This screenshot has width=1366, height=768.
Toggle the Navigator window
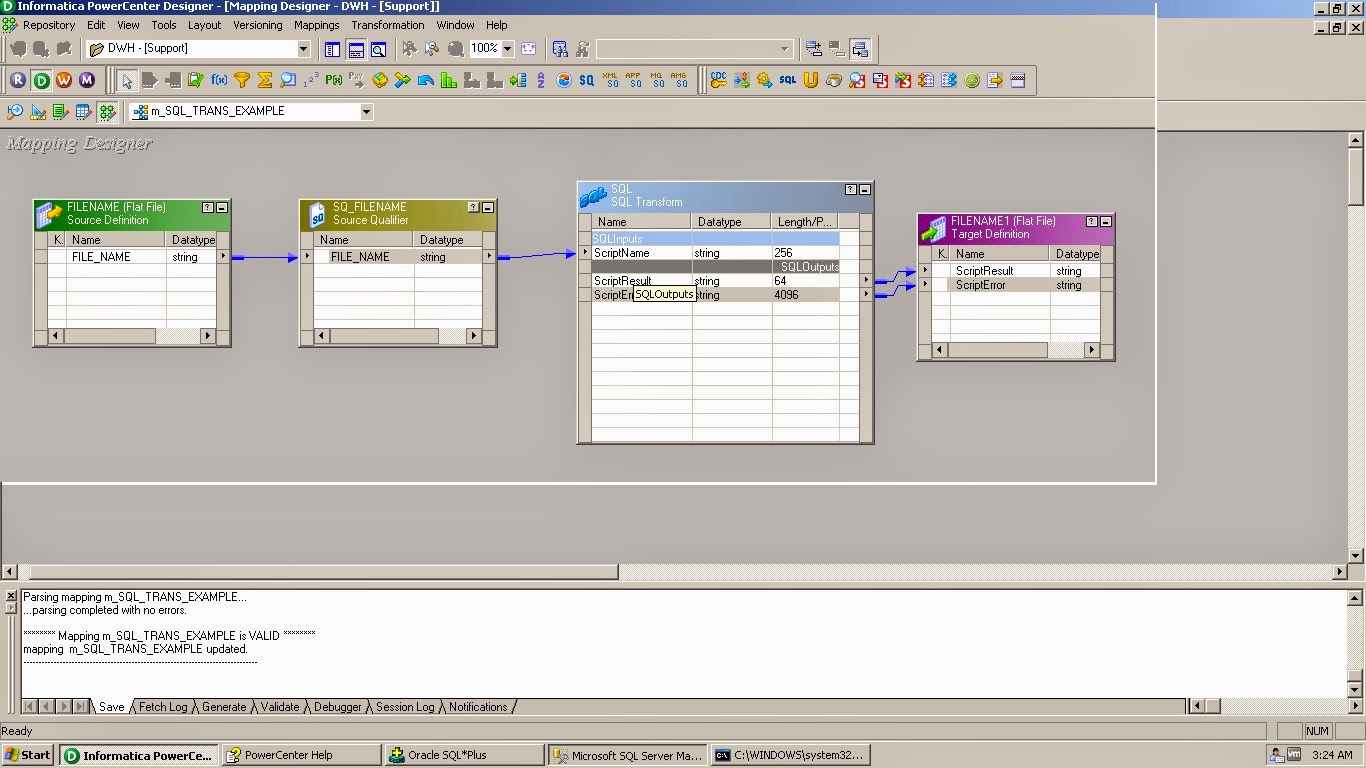(x=330, y=48)
